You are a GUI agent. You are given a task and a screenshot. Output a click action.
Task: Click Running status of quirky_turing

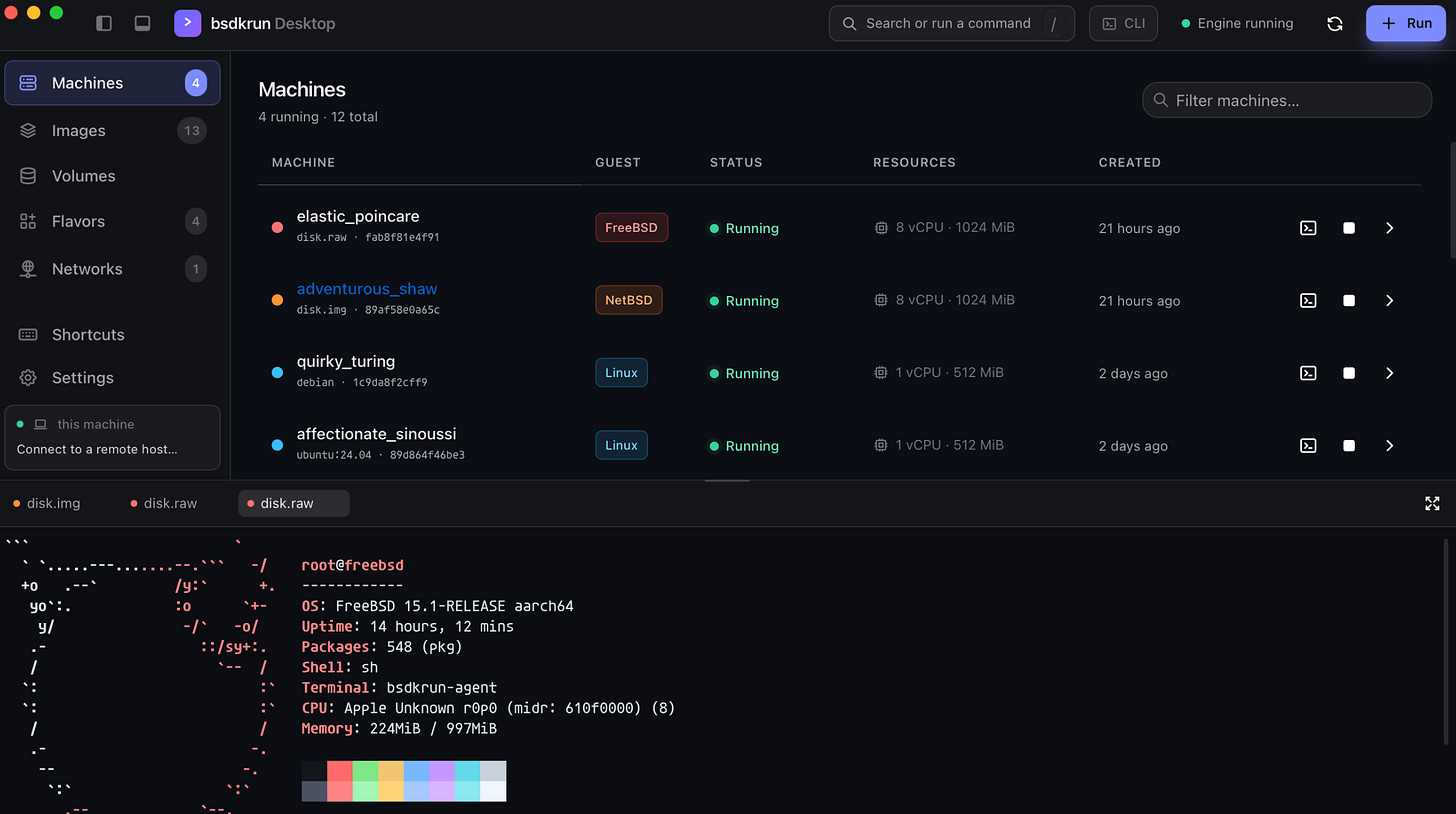(744, 373)
